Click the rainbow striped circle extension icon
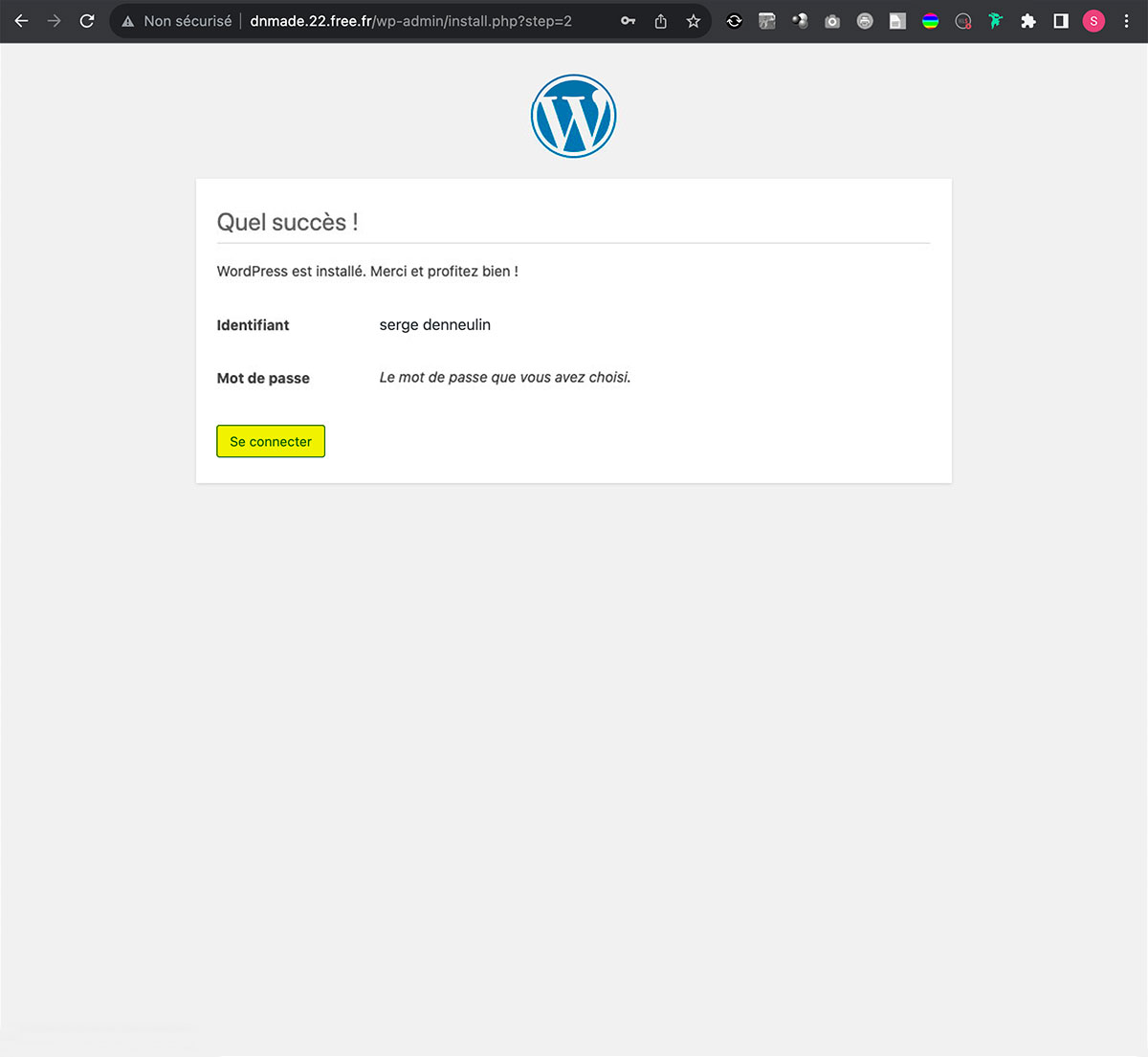Image resolution: width=1148 pixels, height=1057 pixels. point(930,21)
